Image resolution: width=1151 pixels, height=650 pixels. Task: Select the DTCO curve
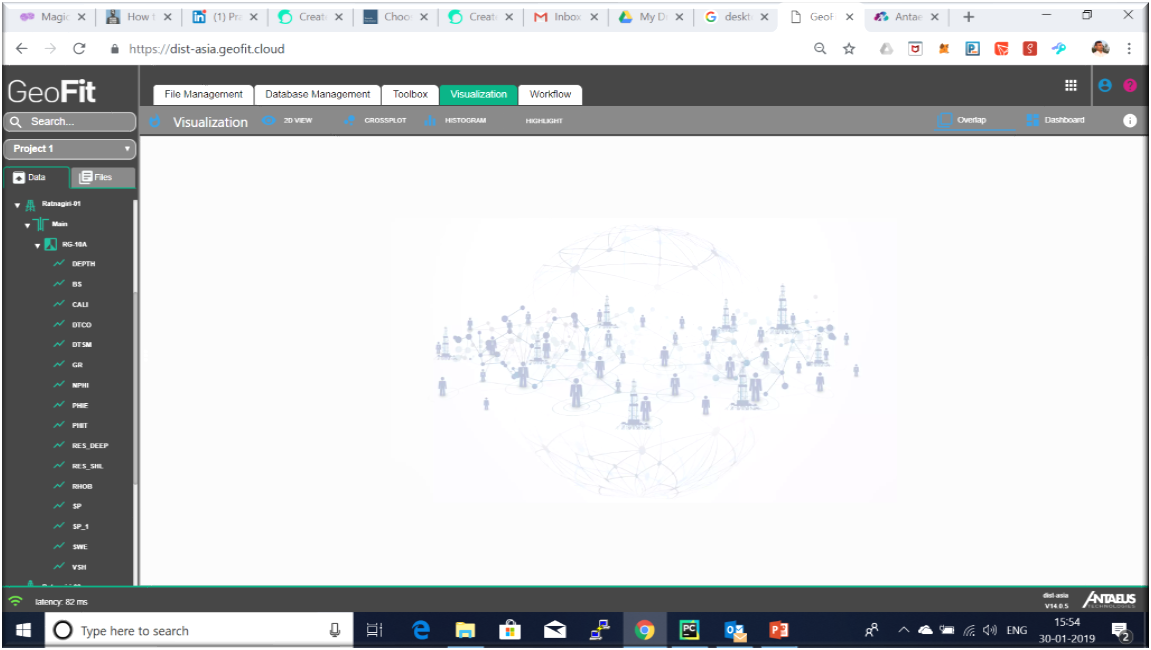[81, 325]
